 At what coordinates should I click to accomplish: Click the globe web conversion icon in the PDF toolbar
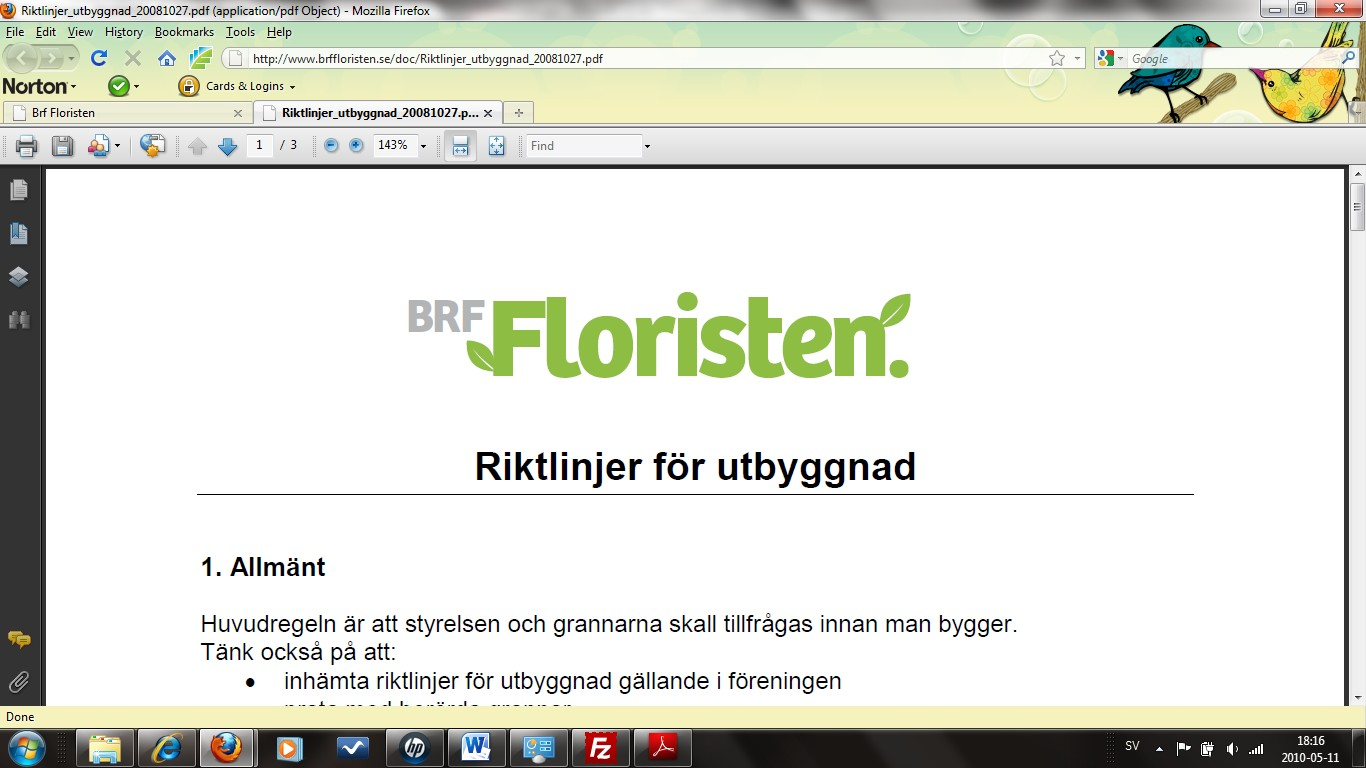[152, 146]
